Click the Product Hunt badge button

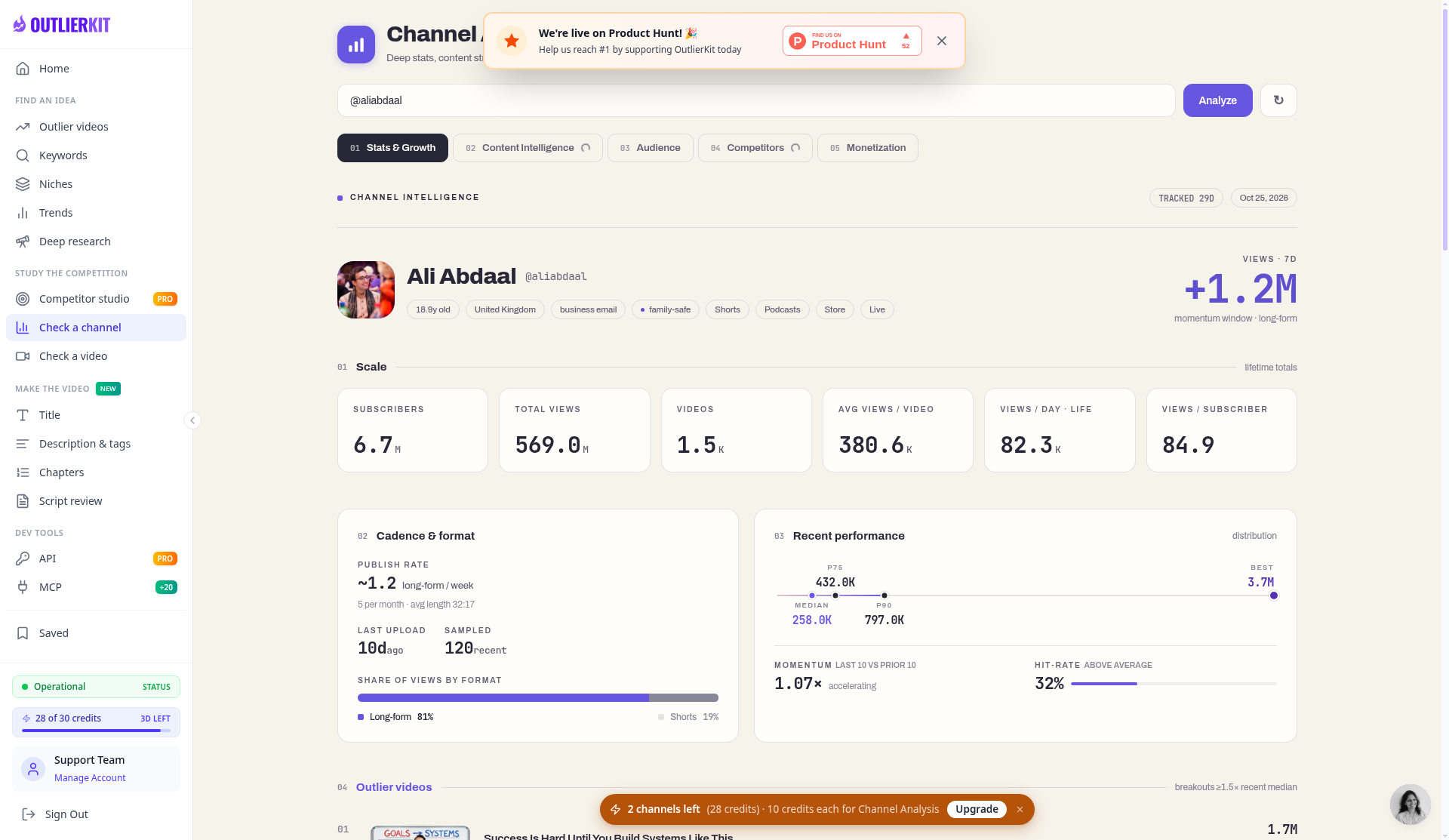852,41
